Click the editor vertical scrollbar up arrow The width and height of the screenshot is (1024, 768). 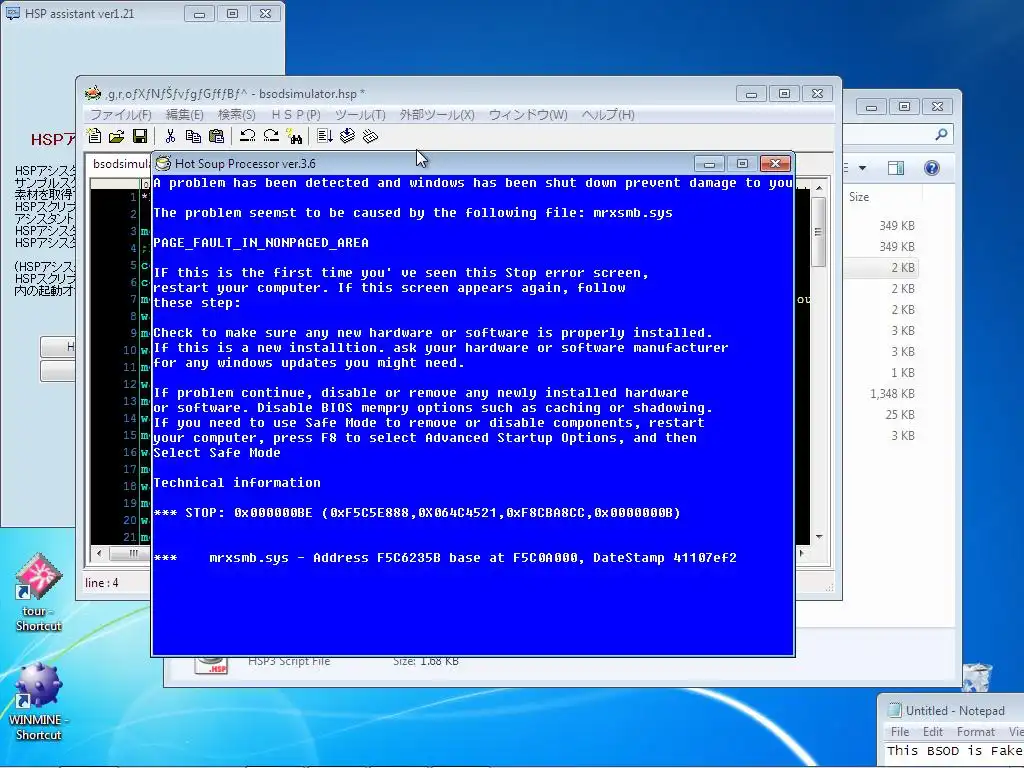[x=819, y=188]
